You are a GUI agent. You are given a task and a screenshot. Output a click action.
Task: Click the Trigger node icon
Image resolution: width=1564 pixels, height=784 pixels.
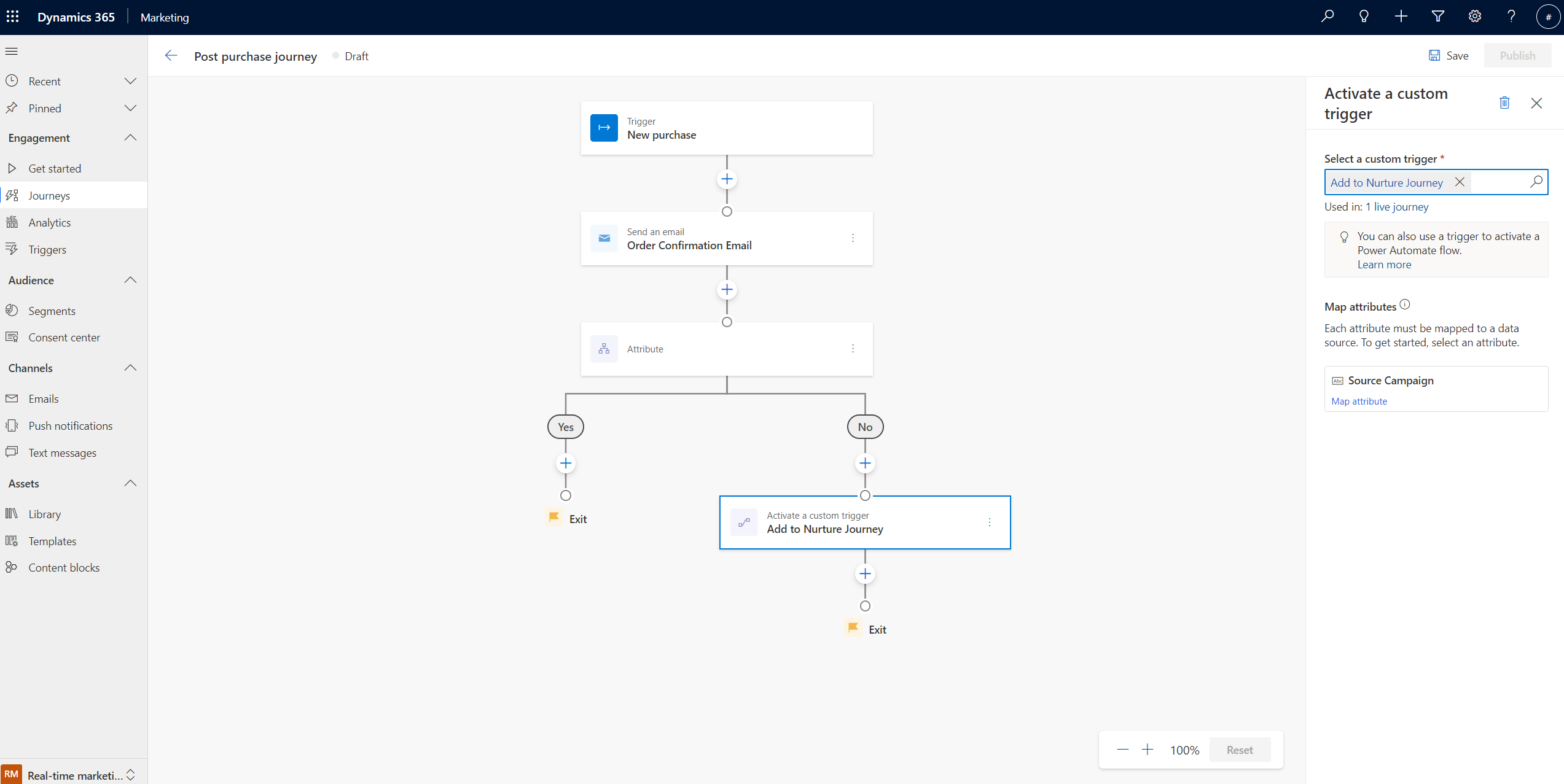coord(604,128)
